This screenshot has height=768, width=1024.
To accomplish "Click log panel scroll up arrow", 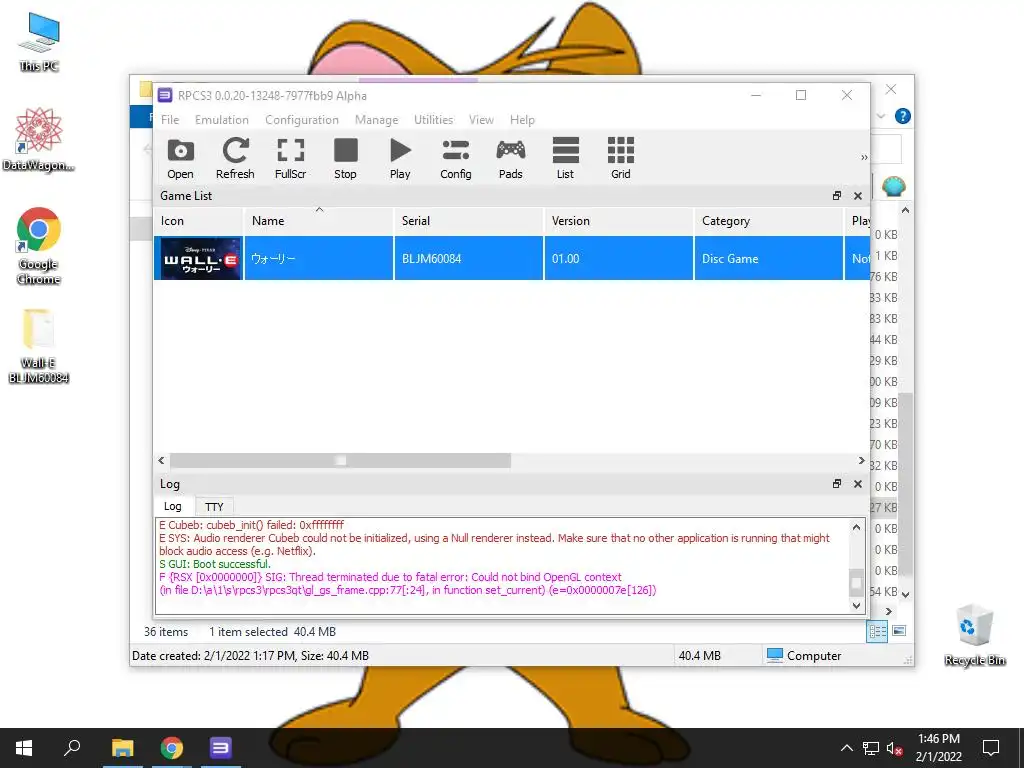I will (x=856, y=527).
